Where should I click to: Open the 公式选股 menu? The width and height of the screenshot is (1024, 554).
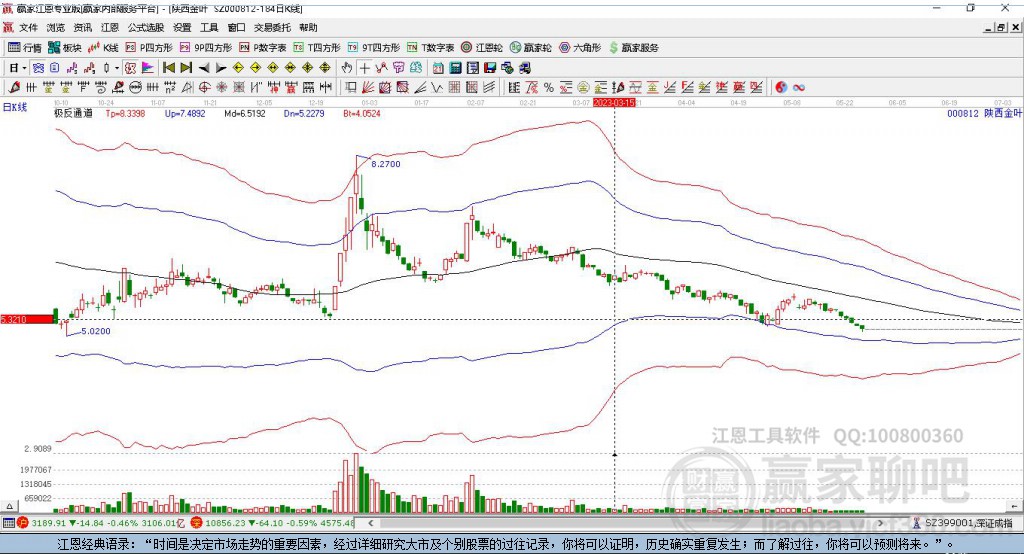coord(146,27)
